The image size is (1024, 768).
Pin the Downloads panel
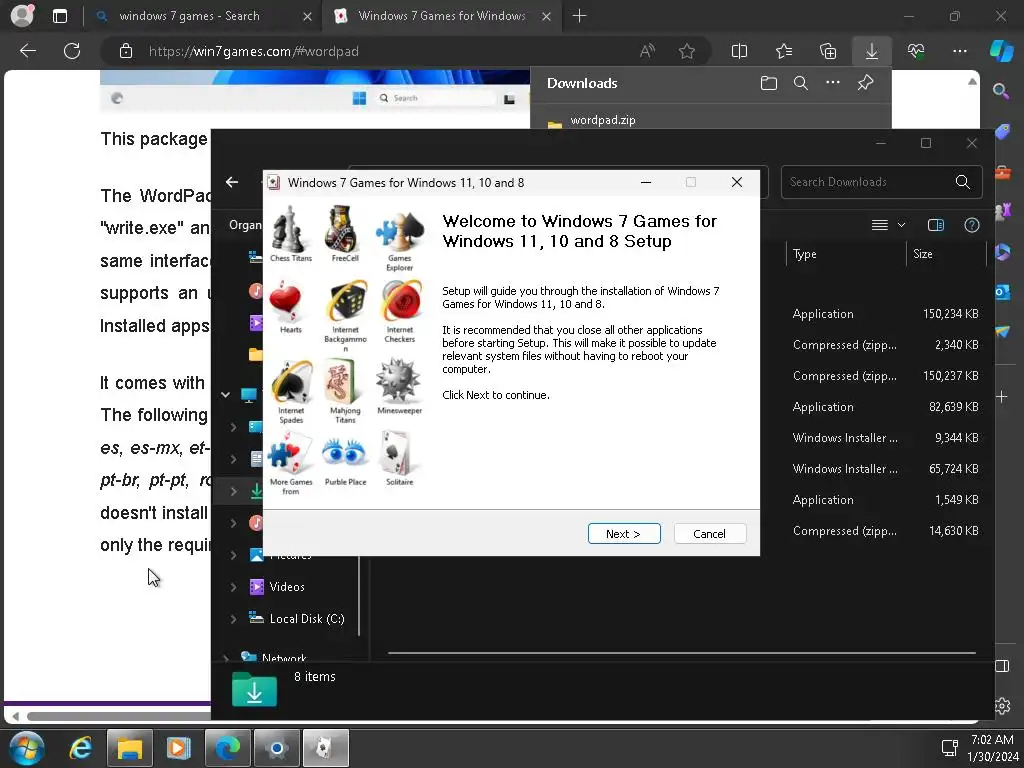tap(865, 83)
